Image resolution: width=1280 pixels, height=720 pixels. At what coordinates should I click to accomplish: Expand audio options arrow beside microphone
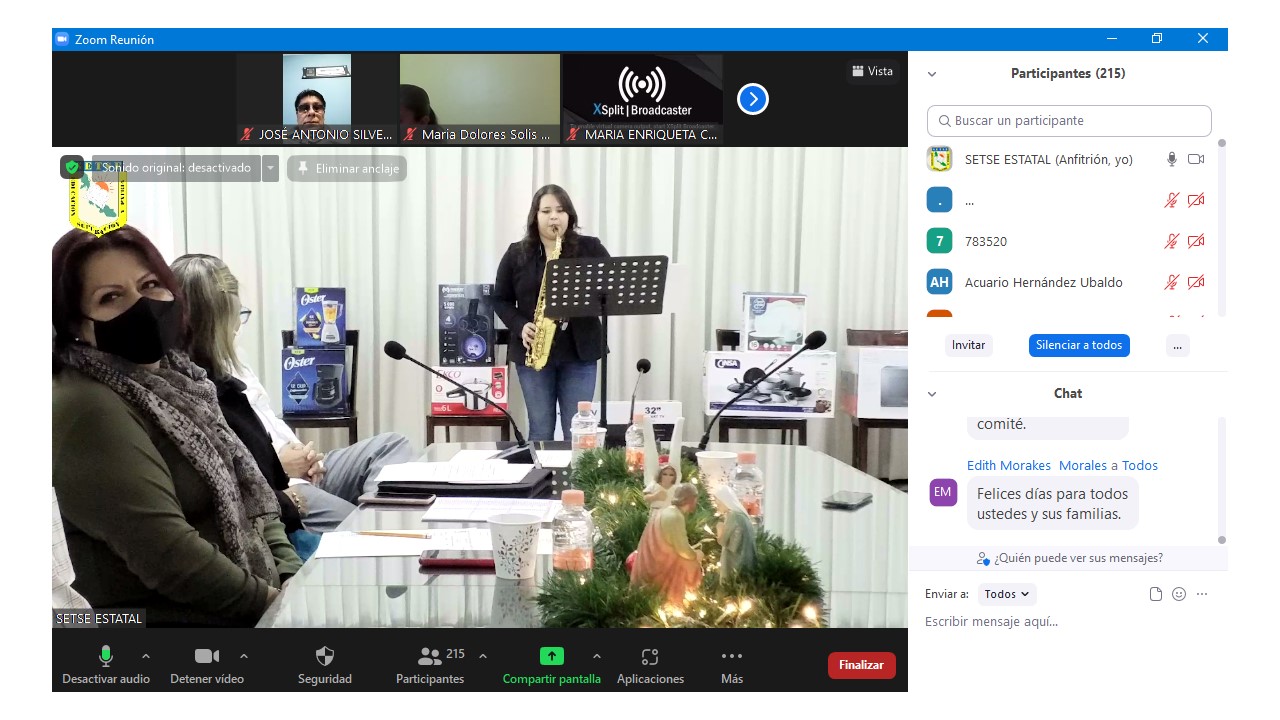(x=146, y=656)
